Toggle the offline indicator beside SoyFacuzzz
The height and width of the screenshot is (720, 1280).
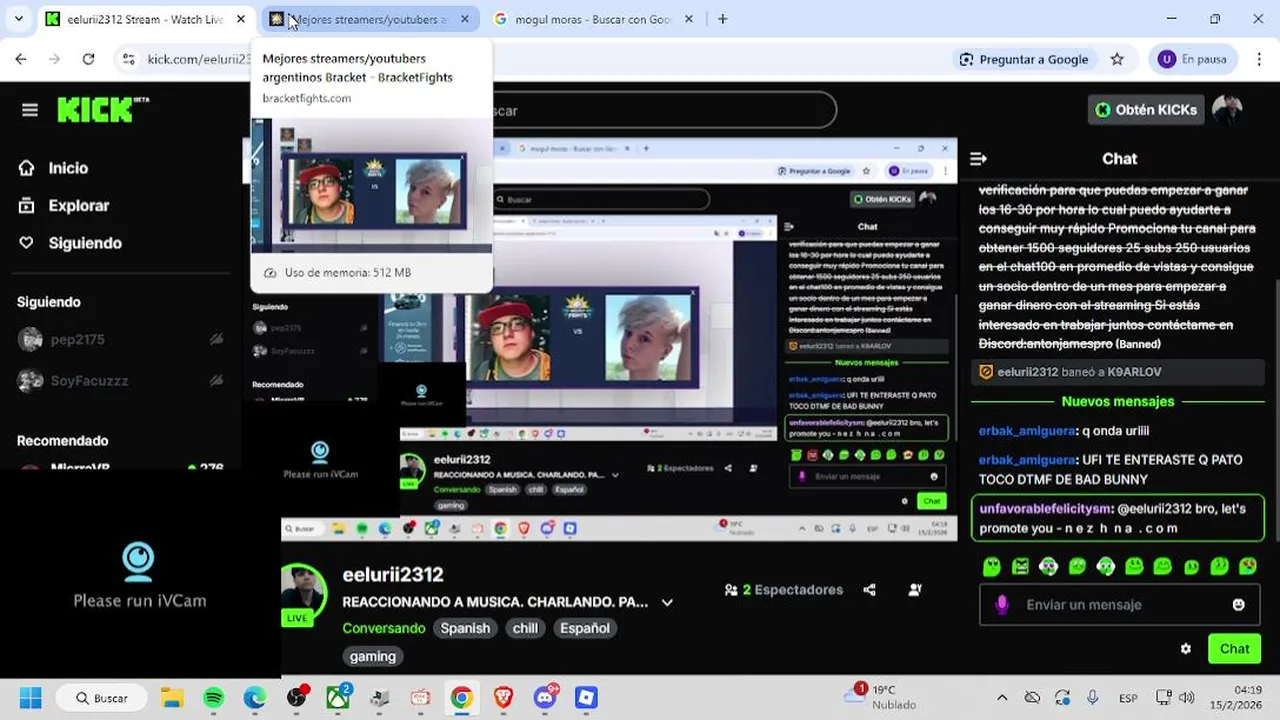tap(216, 381)
